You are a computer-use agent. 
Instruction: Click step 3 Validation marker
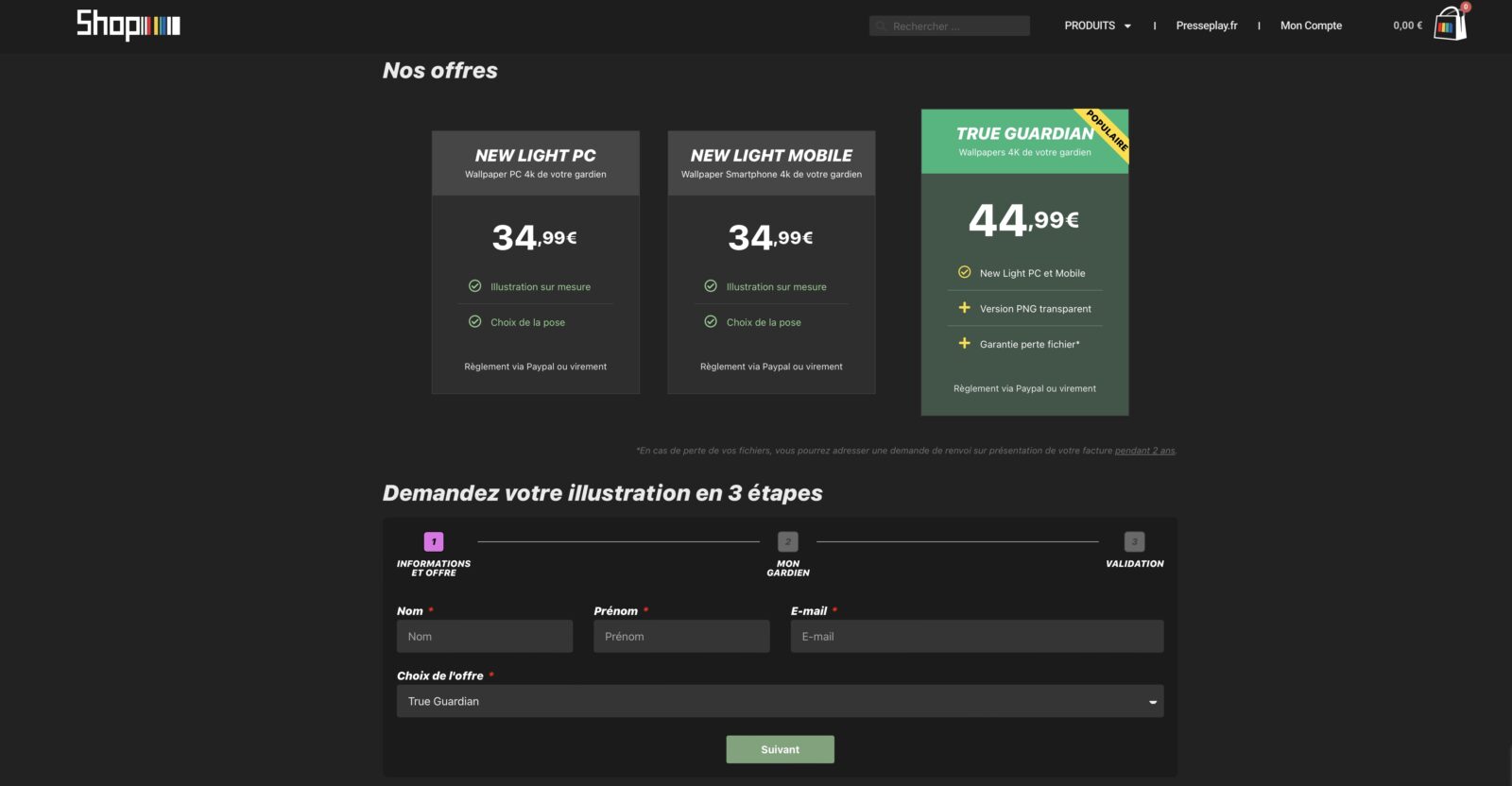click(x=1134, y=541)
